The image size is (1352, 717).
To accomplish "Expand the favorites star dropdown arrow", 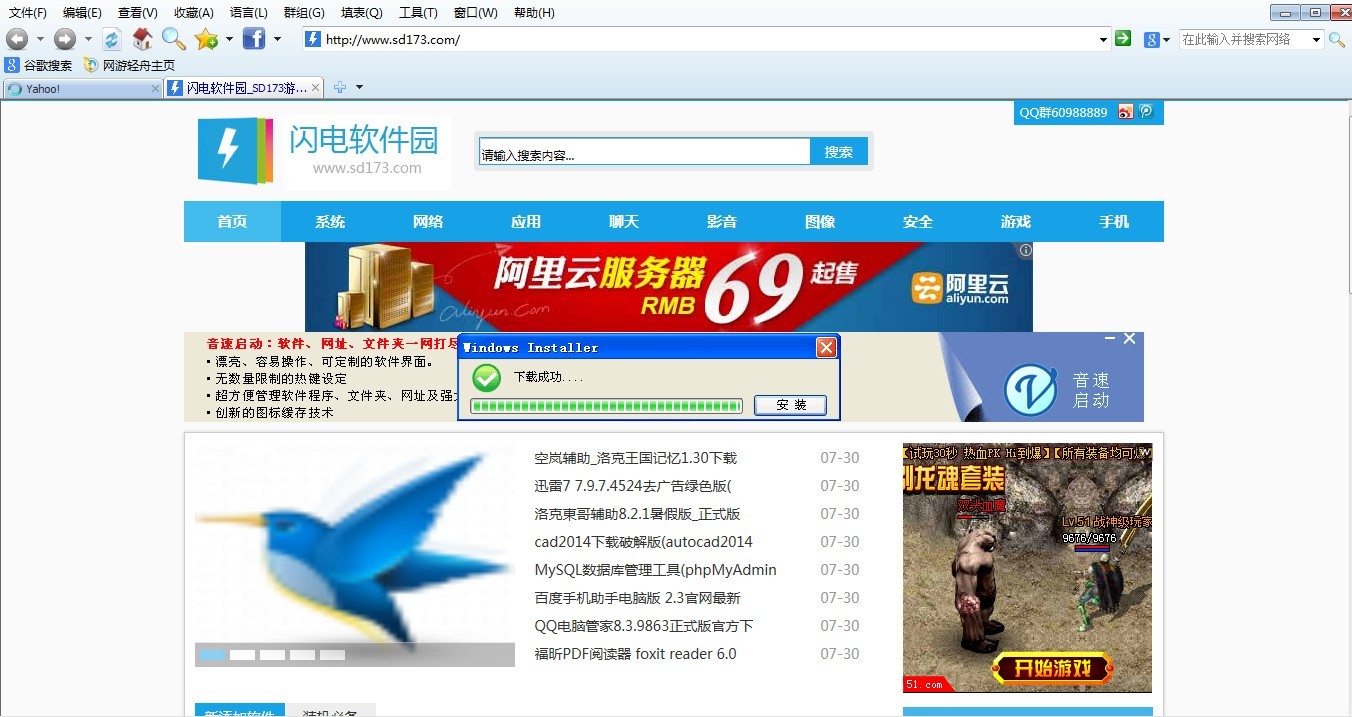I will click(x=229, y=40).
